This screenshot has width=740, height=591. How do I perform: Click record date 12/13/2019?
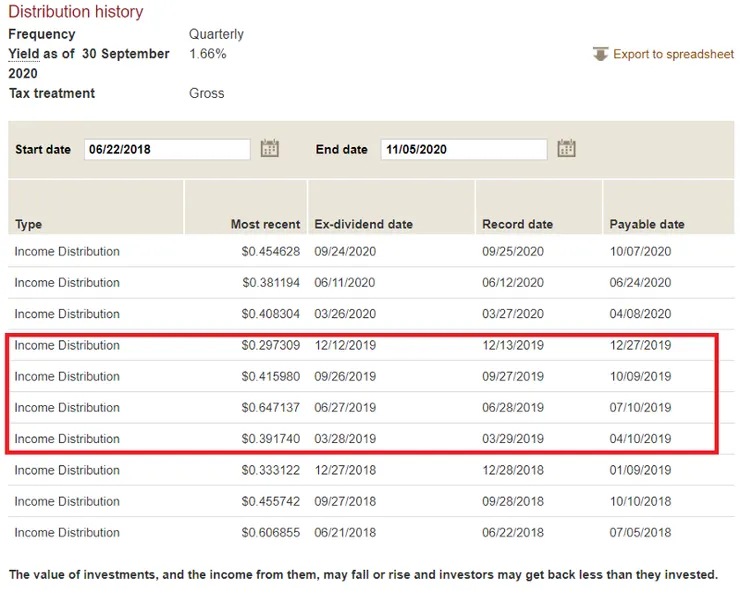click(513, 345)
